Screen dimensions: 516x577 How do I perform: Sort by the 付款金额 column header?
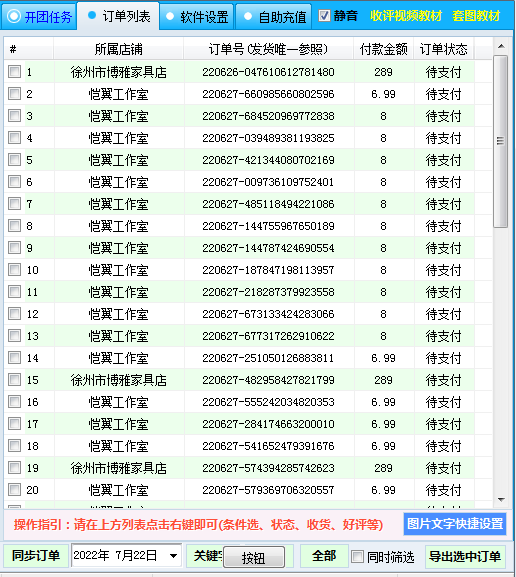384,49
